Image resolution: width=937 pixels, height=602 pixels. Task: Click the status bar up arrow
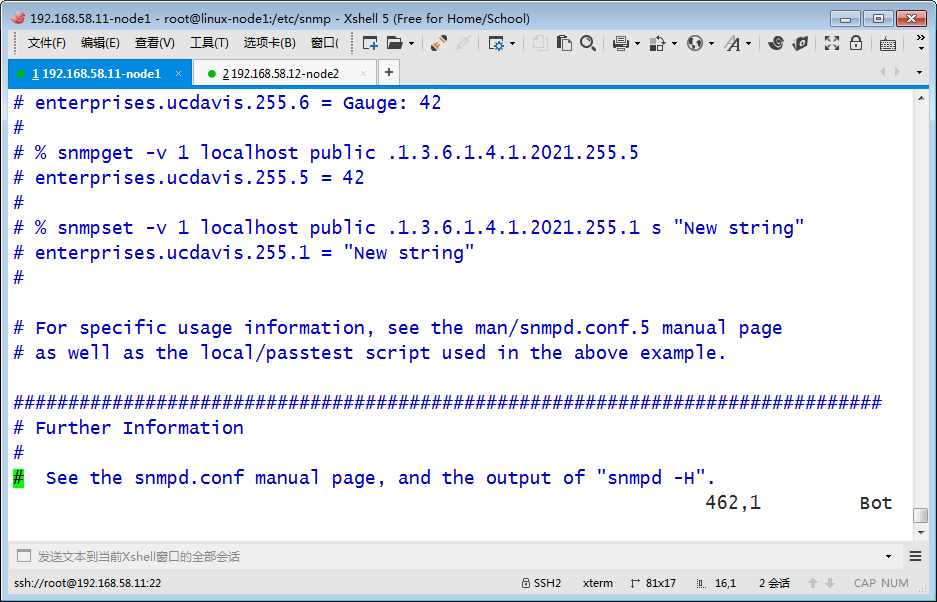(x=813, y=583)
